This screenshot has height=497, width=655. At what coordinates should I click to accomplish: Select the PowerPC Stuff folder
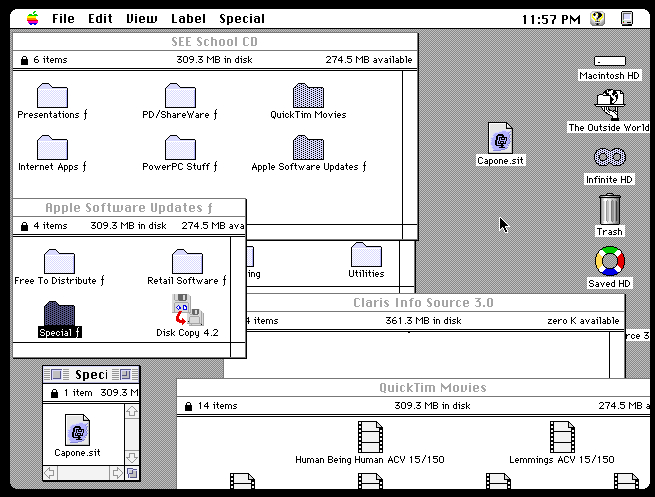[x=180, y=149]
